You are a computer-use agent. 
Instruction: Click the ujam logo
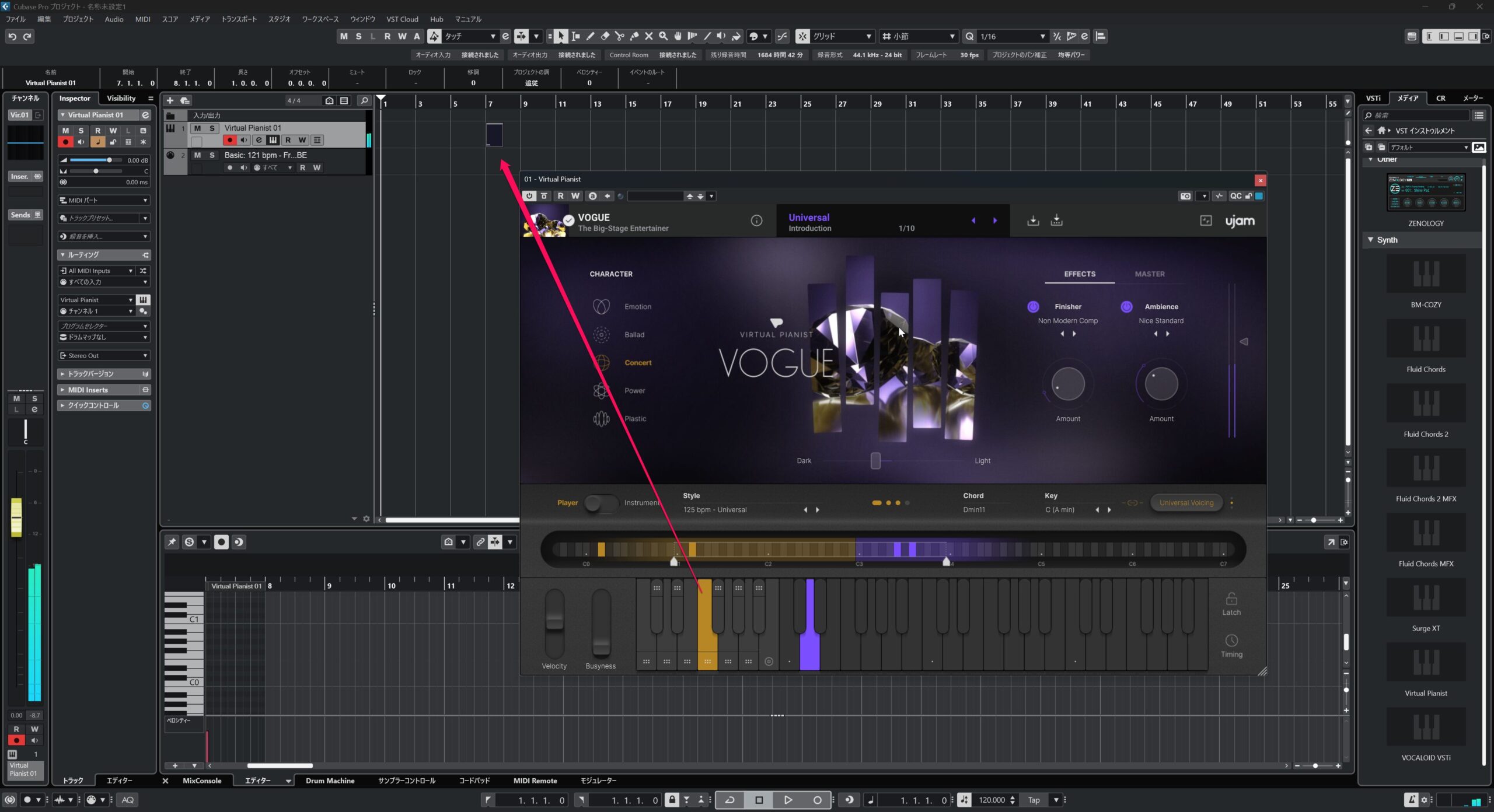click(1240, 220)
